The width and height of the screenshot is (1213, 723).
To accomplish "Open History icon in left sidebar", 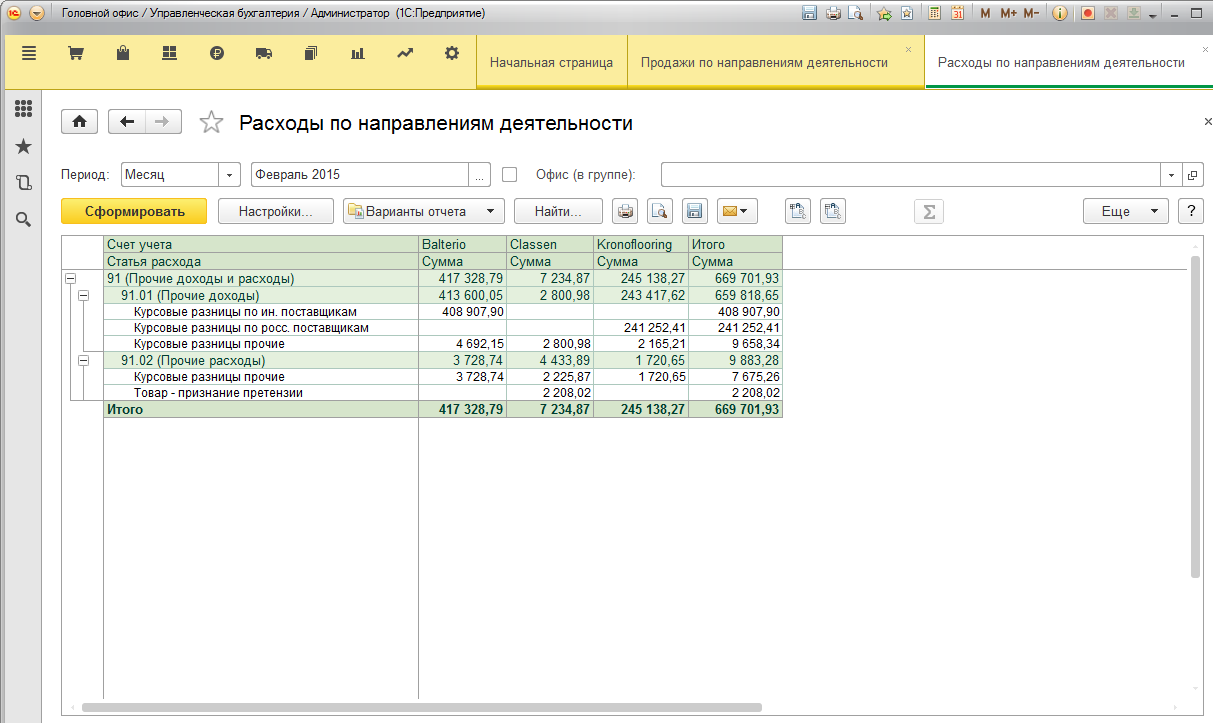I will click(x=23, y=183).
